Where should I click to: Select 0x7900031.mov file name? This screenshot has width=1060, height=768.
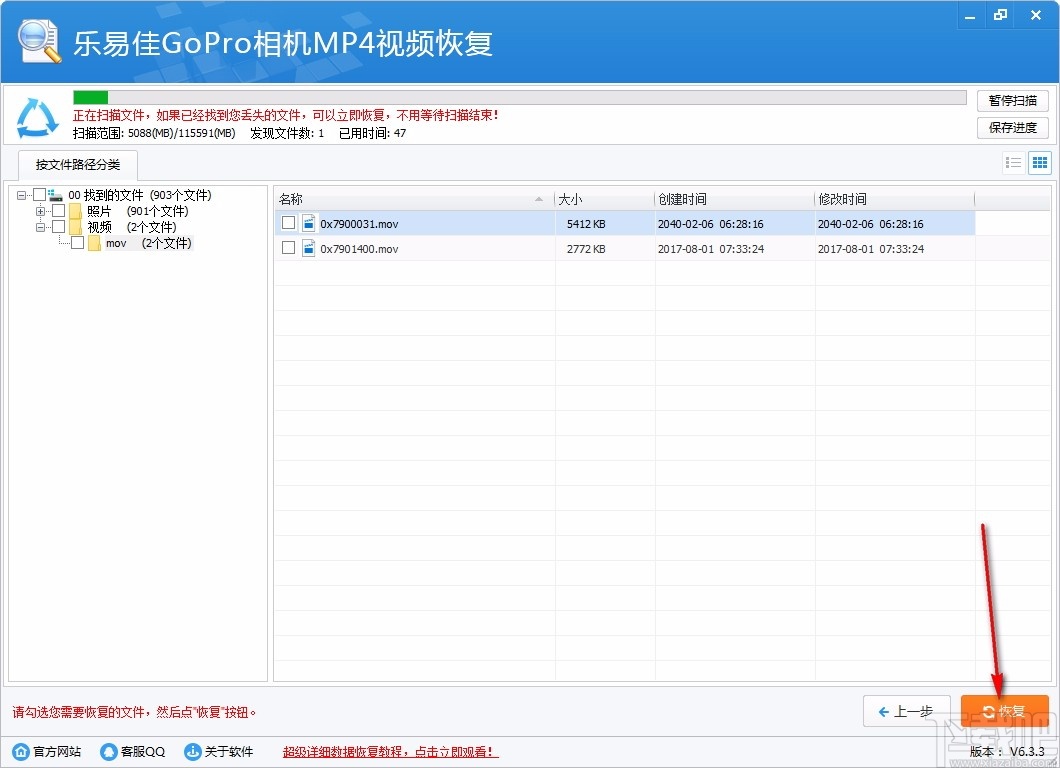359,224
